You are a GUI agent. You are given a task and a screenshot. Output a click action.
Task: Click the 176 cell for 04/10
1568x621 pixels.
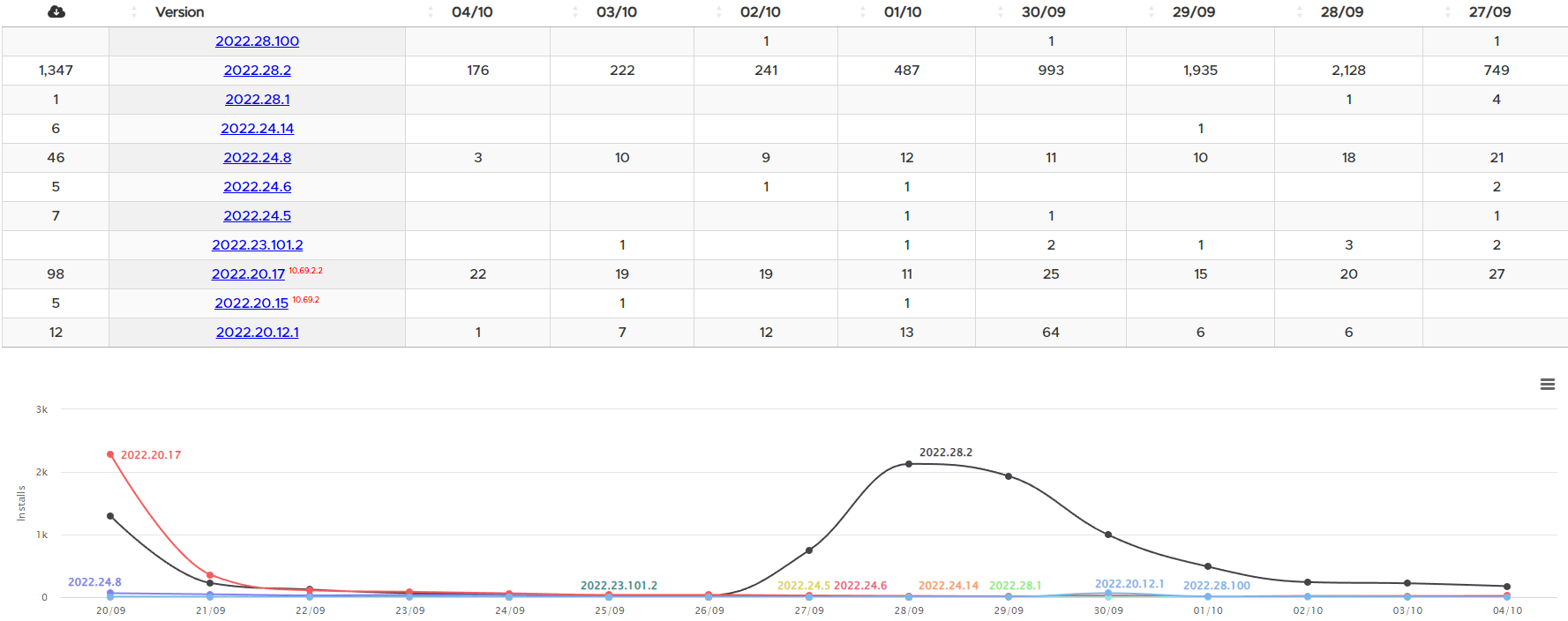pos(478,71)
